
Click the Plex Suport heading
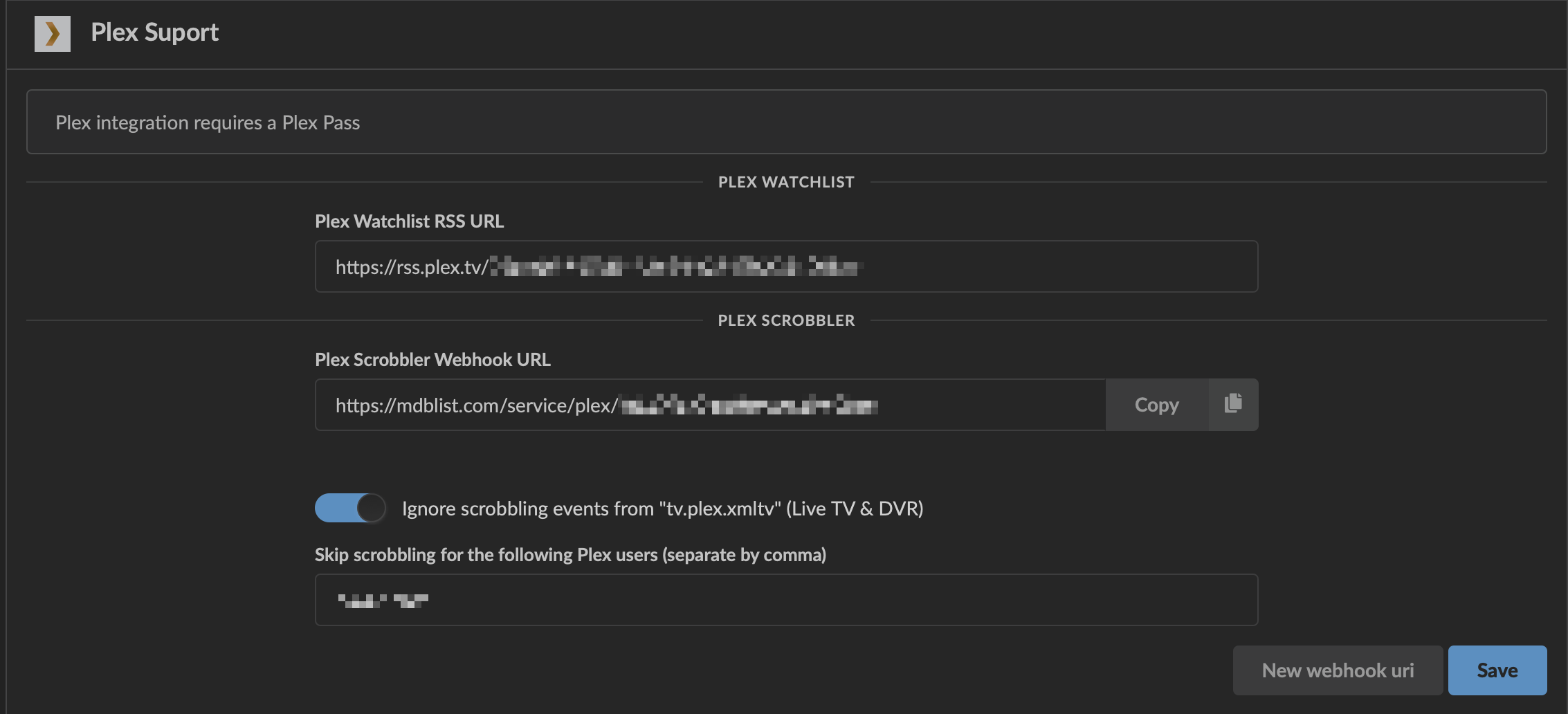point(154,33)
